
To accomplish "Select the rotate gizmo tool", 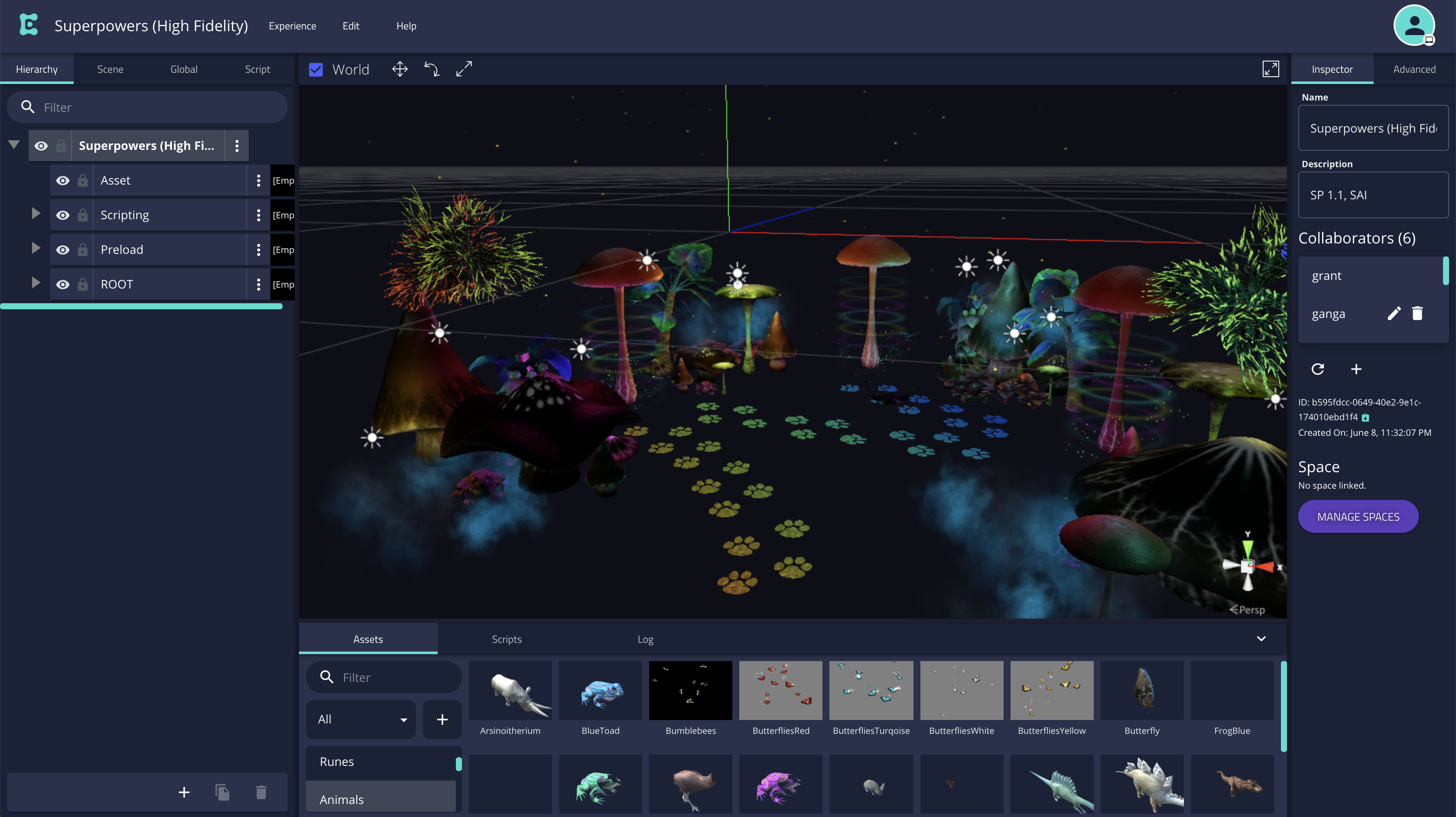I will [x=432, y=69].
